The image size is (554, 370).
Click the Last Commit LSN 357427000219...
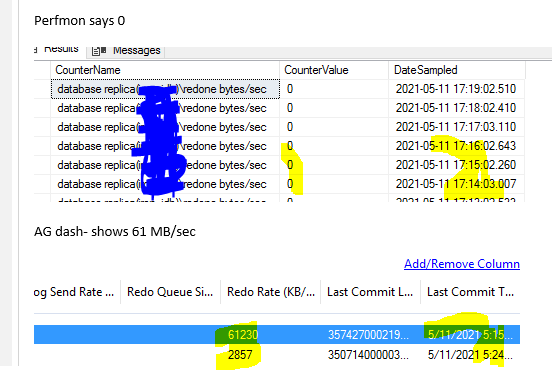click(368, 335)
